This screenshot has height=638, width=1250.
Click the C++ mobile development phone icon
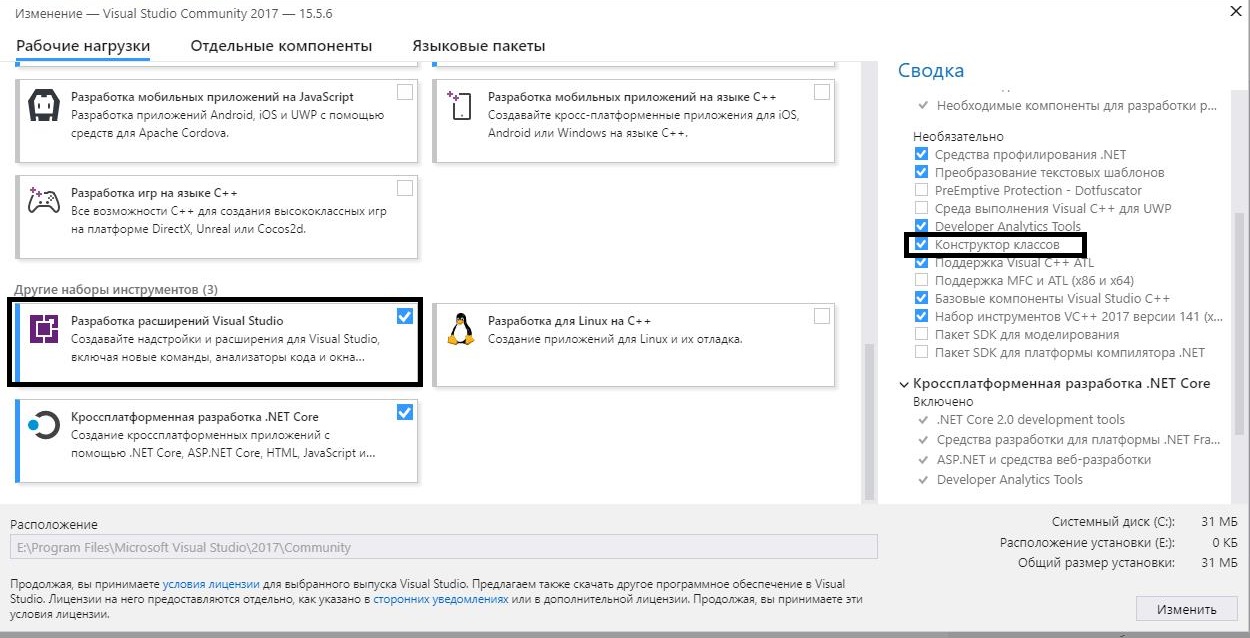pos(460,106)
